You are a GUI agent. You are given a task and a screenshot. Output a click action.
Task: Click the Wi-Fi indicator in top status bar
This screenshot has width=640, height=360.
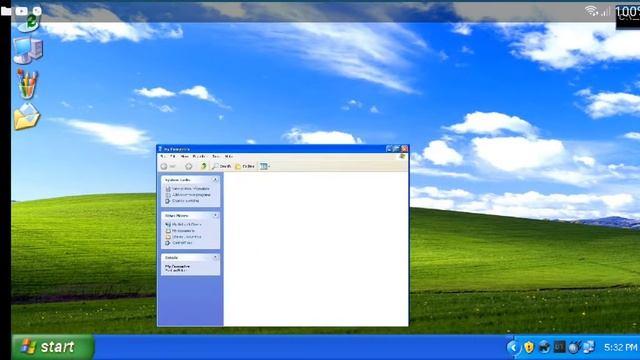pyautogui.click(x=591, y=11)
